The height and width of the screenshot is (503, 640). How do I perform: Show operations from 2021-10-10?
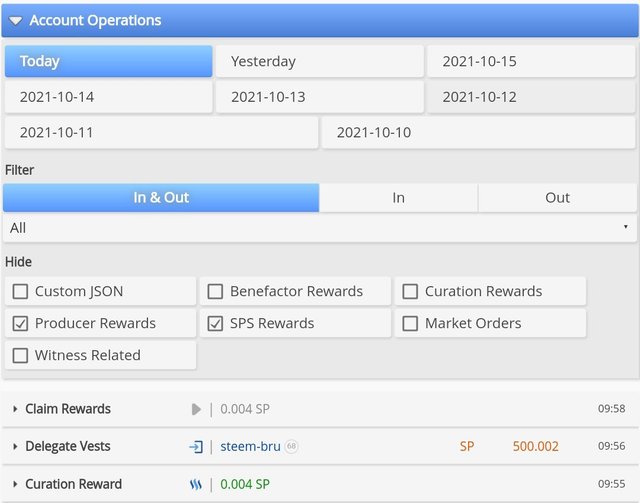coord(478,132)
